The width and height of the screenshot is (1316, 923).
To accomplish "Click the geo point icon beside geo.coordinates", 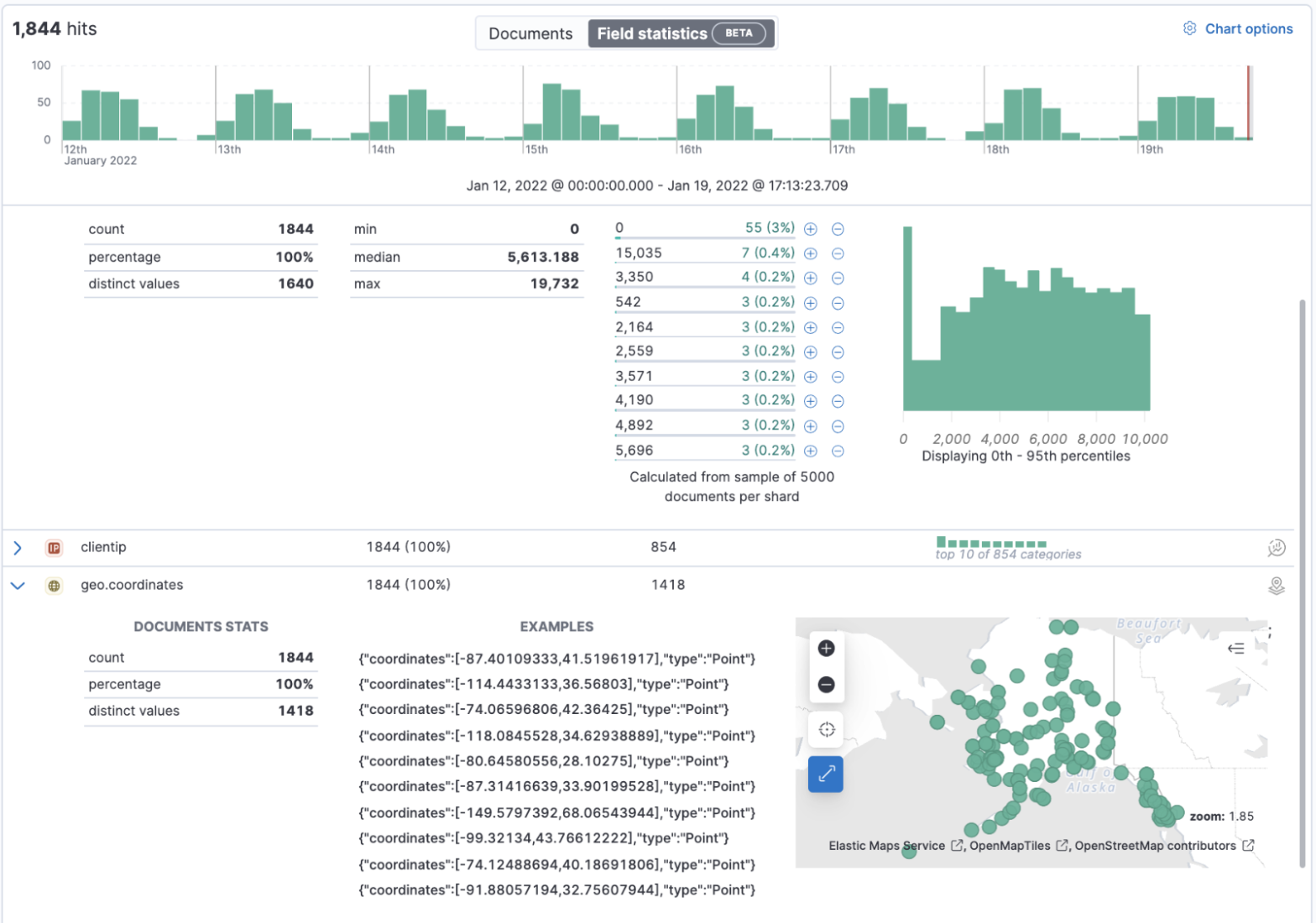I will (54, 586).
